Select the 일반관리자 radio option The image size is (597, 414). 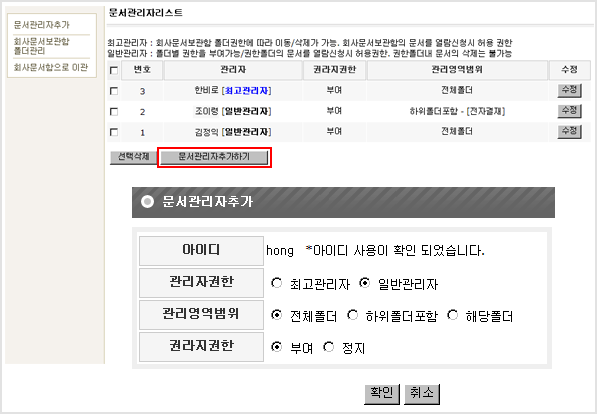click(364, 283)
